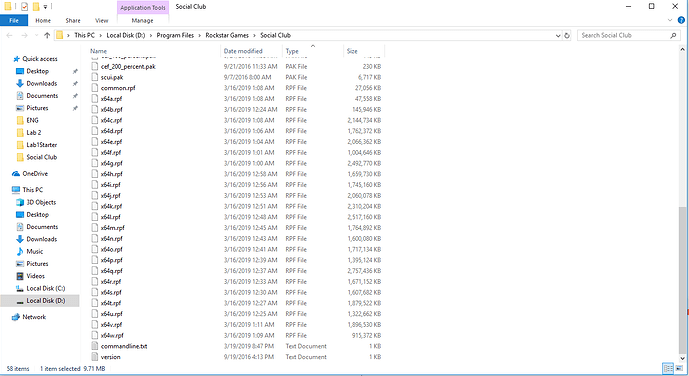
Task: Open the Quick Access Toolbar dropdown arrow
Action: click(x=45, y=7)
